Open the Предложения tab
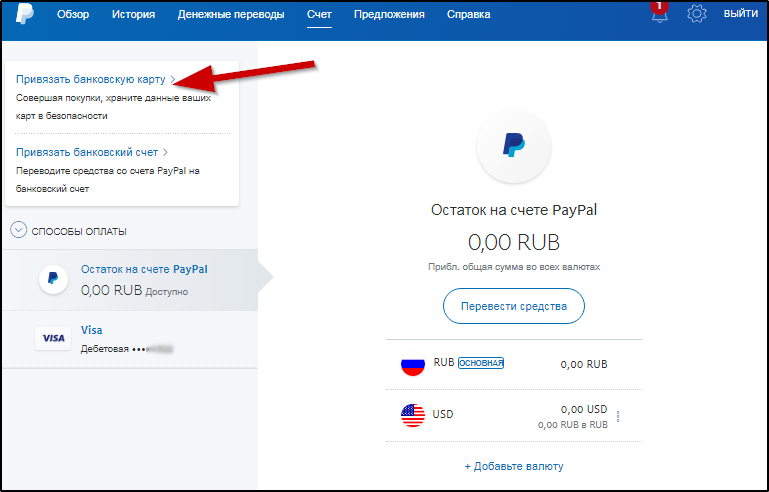The height and width of the screenshot is (492, 769). coord(389,14)
